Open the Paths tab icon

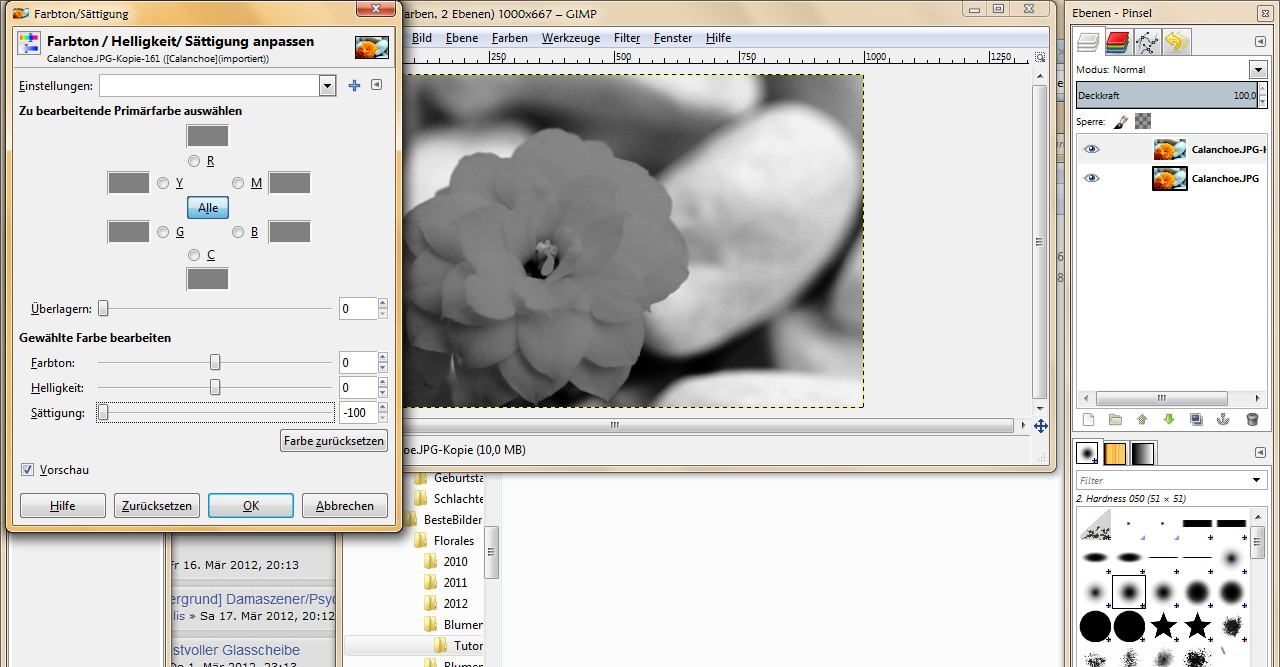[x=1148, y=42]
